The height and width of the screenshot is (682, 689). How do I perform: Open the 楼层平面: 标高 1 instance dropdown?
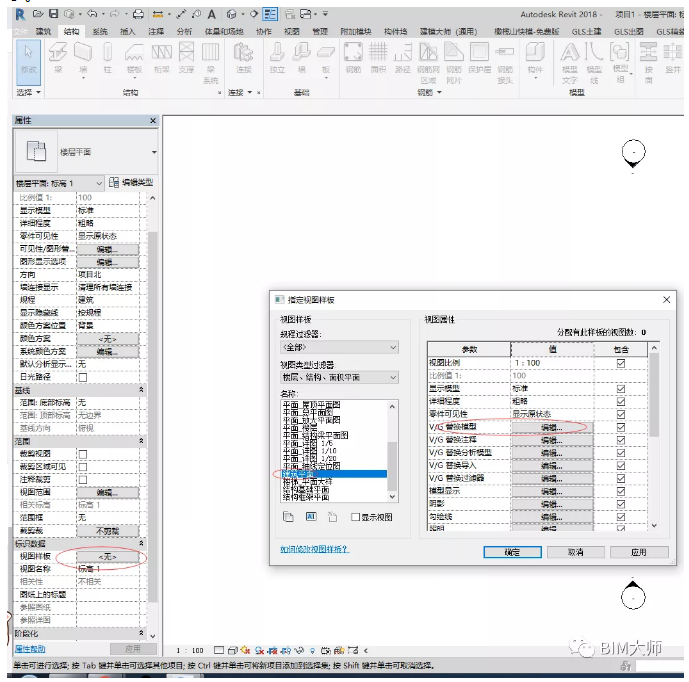(59, 183)
